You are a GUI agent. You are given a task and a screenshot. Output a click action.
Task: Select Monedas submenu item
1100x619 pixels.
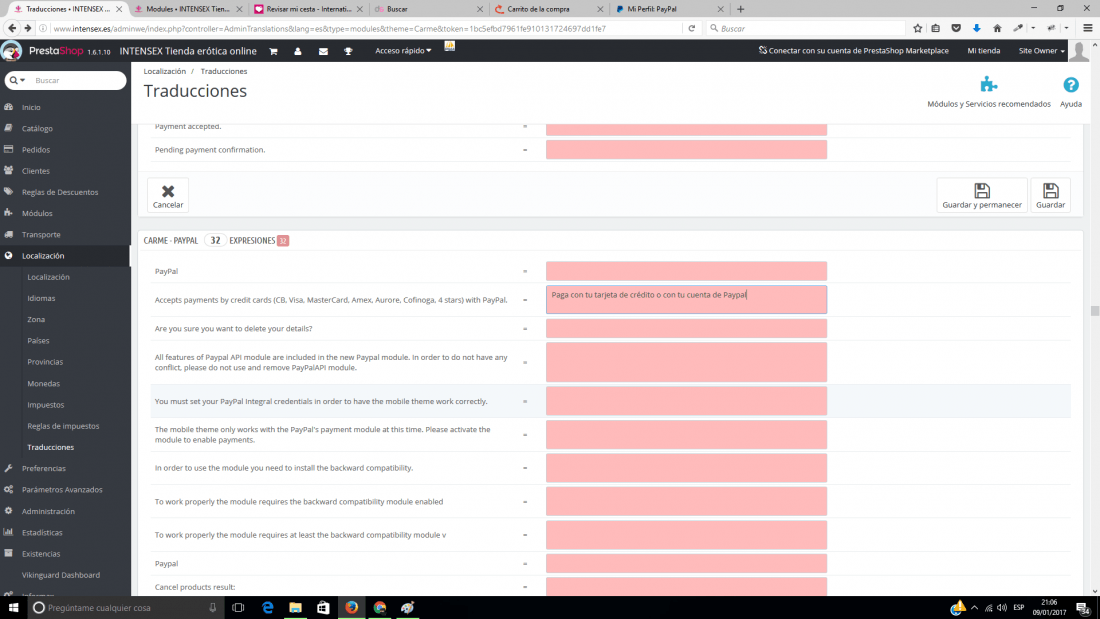43,384
